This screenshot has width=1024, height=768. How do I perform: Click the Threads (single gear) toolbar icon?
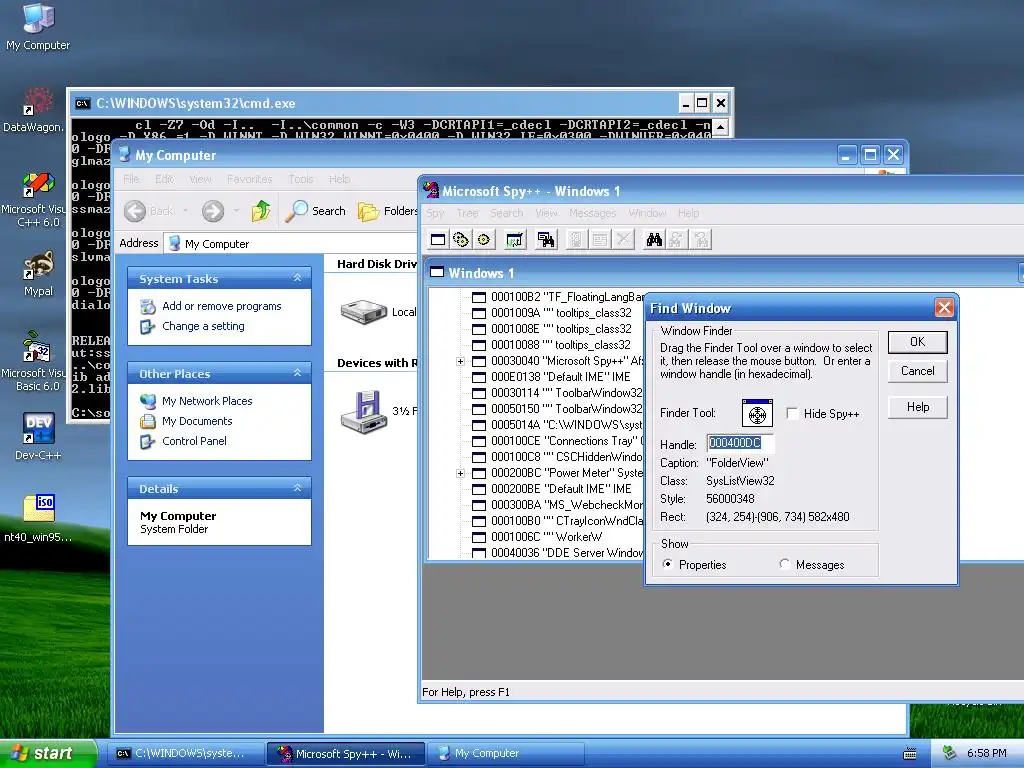[x=484, y=240]
